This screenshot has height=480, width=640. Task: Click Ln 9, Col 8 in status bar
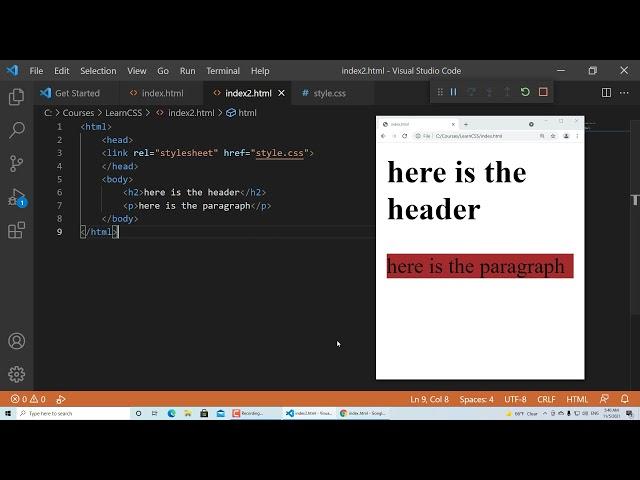(429, 399)
